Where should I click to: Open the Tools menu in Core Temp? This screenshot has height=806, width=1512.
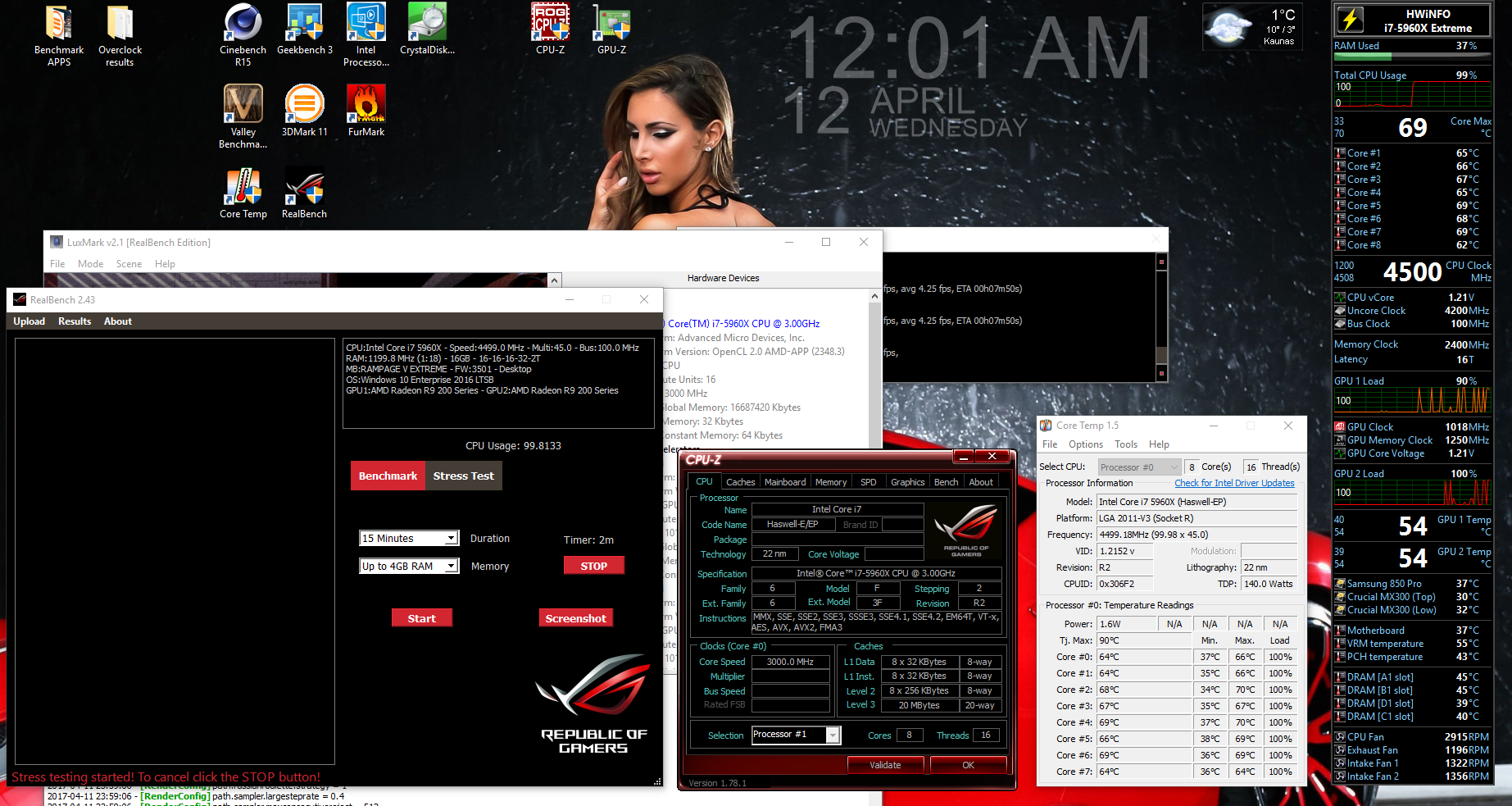point(1126,444)
